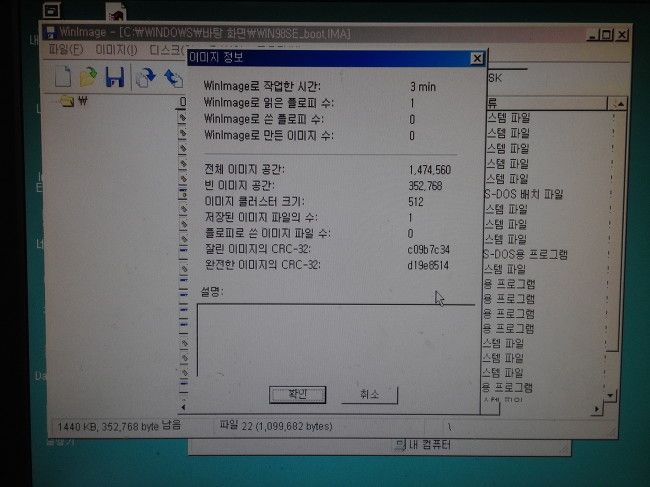The height and width of the screenshot is (487, 650).
Task: Click the 1,474,560 total image space value
Action: (430, 170)
